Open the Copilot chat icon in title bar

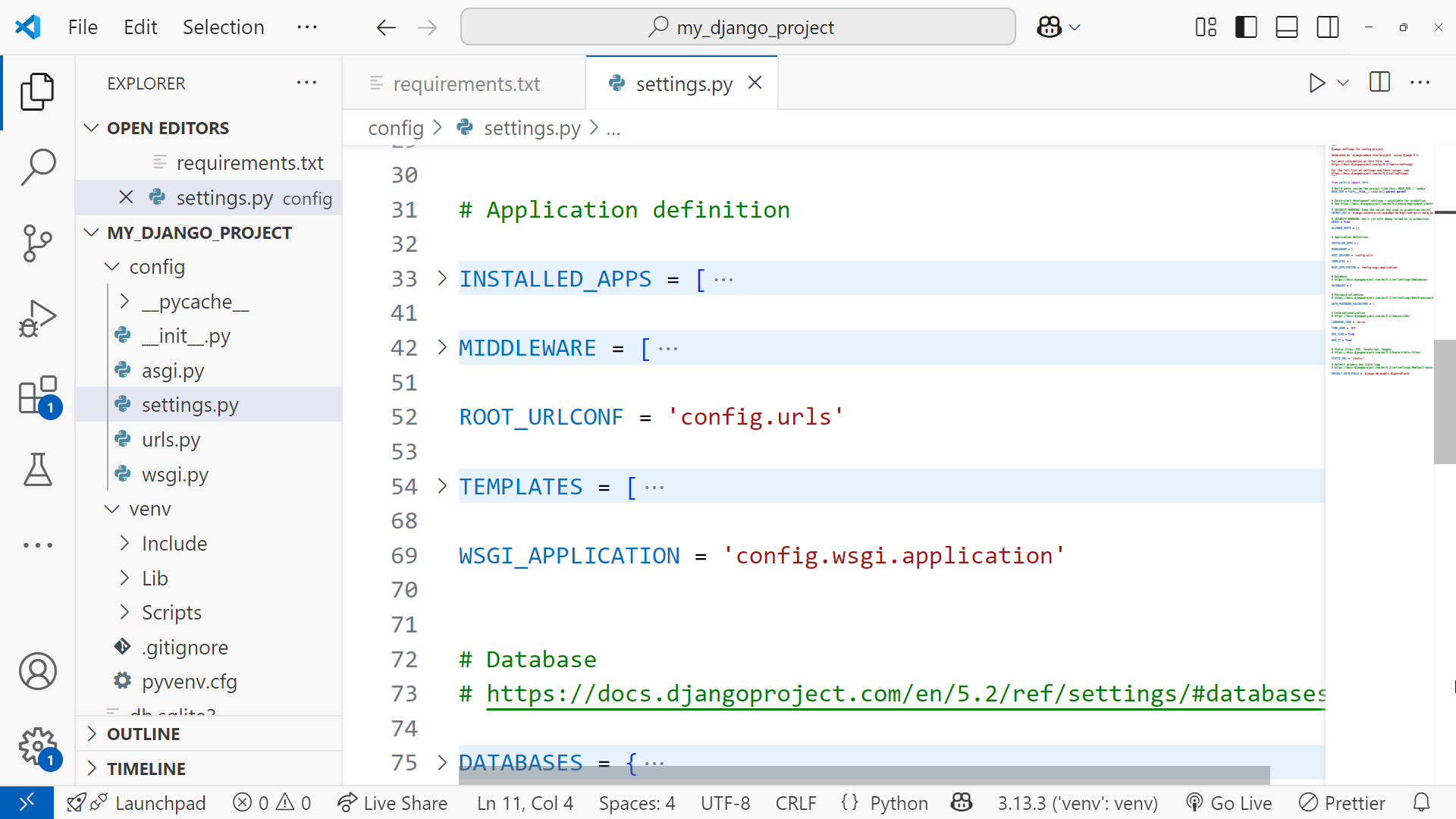[x=1049, y=27]
